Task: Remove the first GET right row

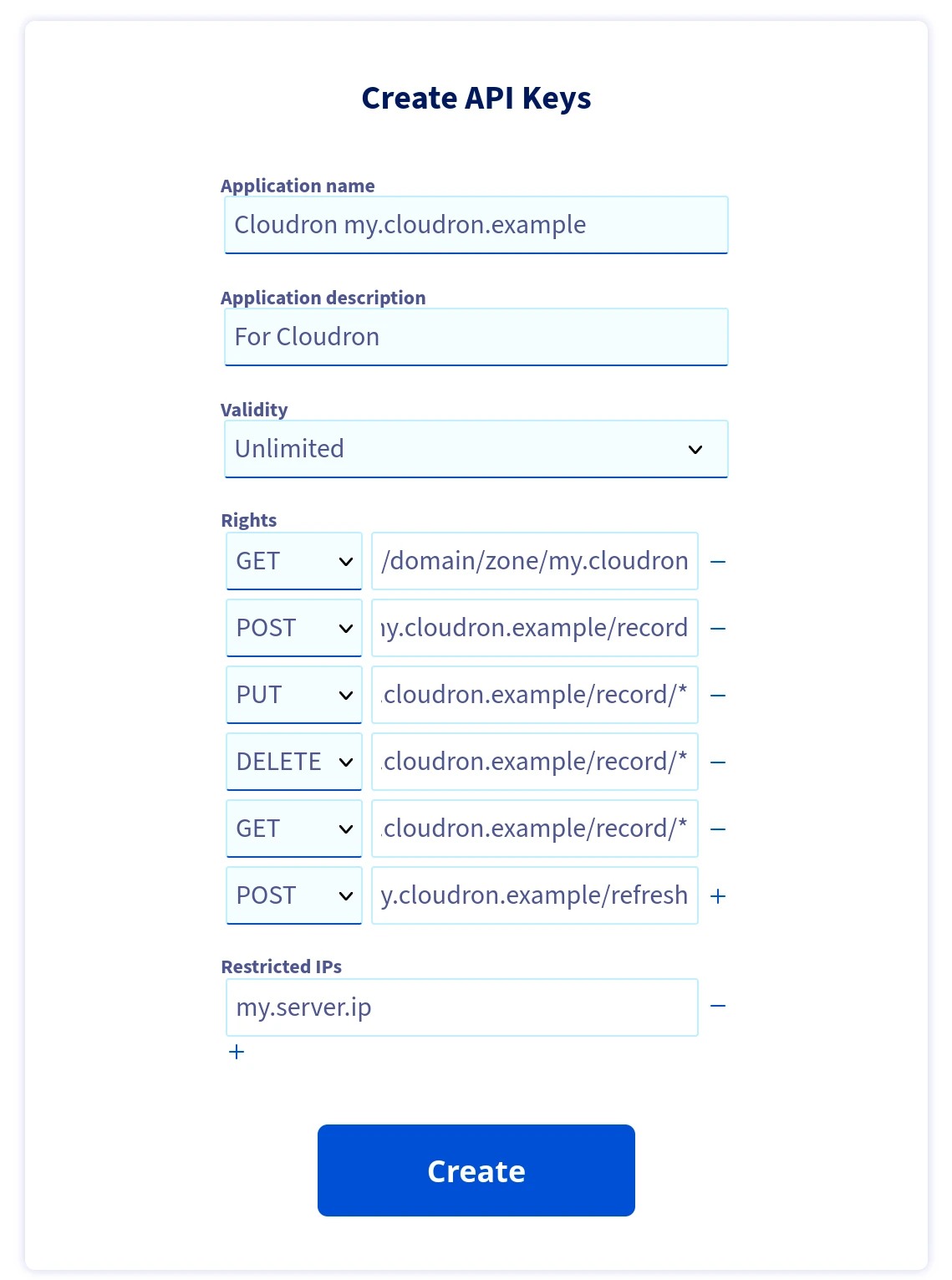Action: (718, 561)
